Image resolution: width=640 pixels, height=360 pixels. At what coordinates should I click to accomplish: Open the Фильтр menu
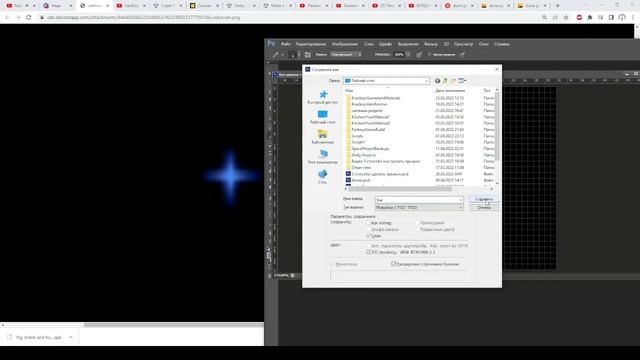pyautogui.click(x=431, y=44)
